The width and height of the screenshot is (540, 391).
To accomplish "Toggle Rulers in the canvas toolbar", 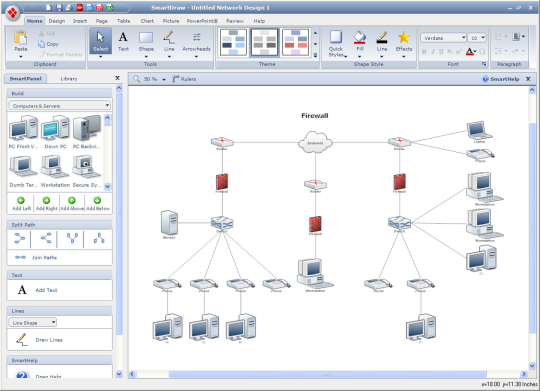I will [x=184, y=79].
